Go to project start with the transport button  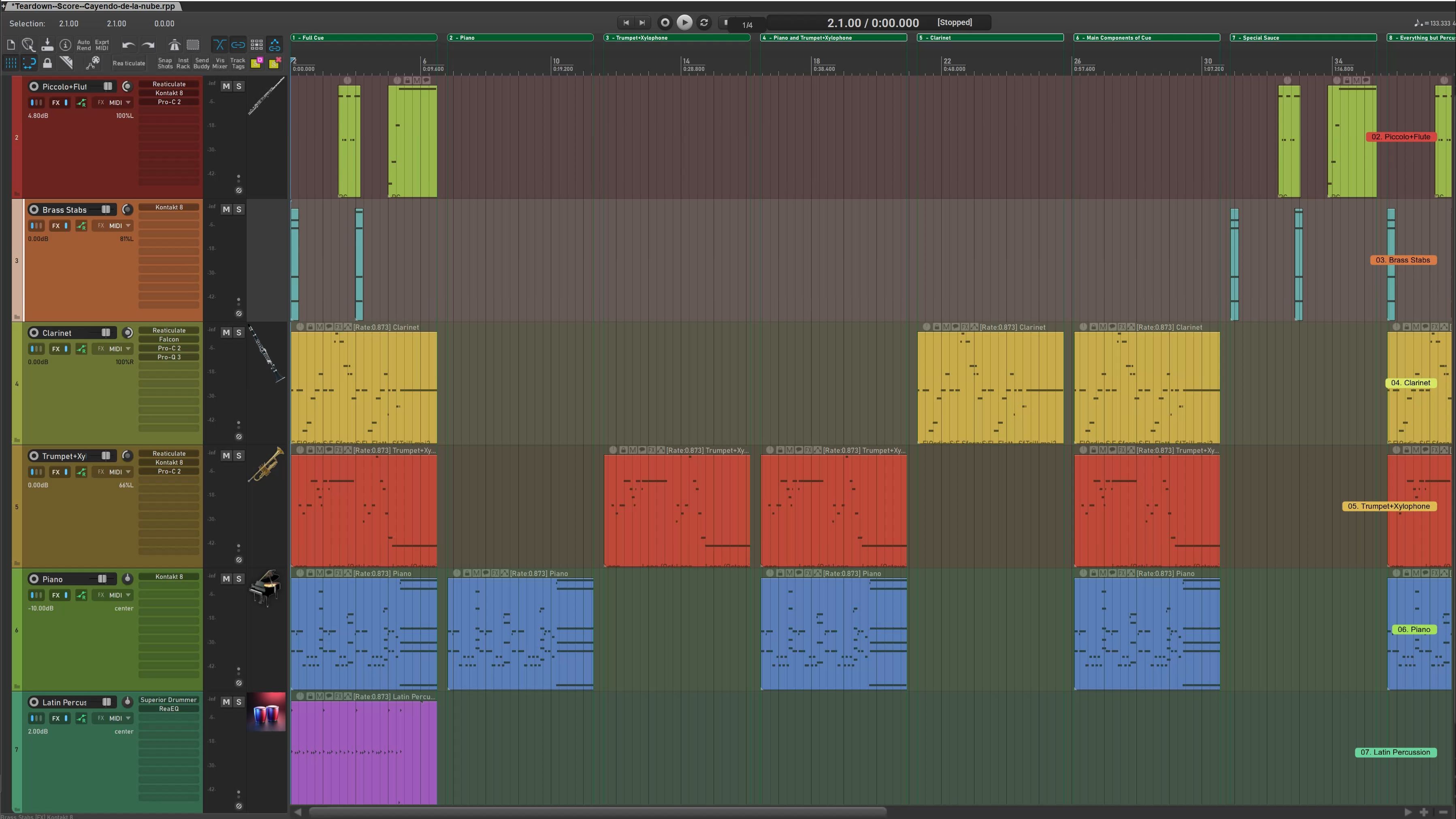pos(626,23)
